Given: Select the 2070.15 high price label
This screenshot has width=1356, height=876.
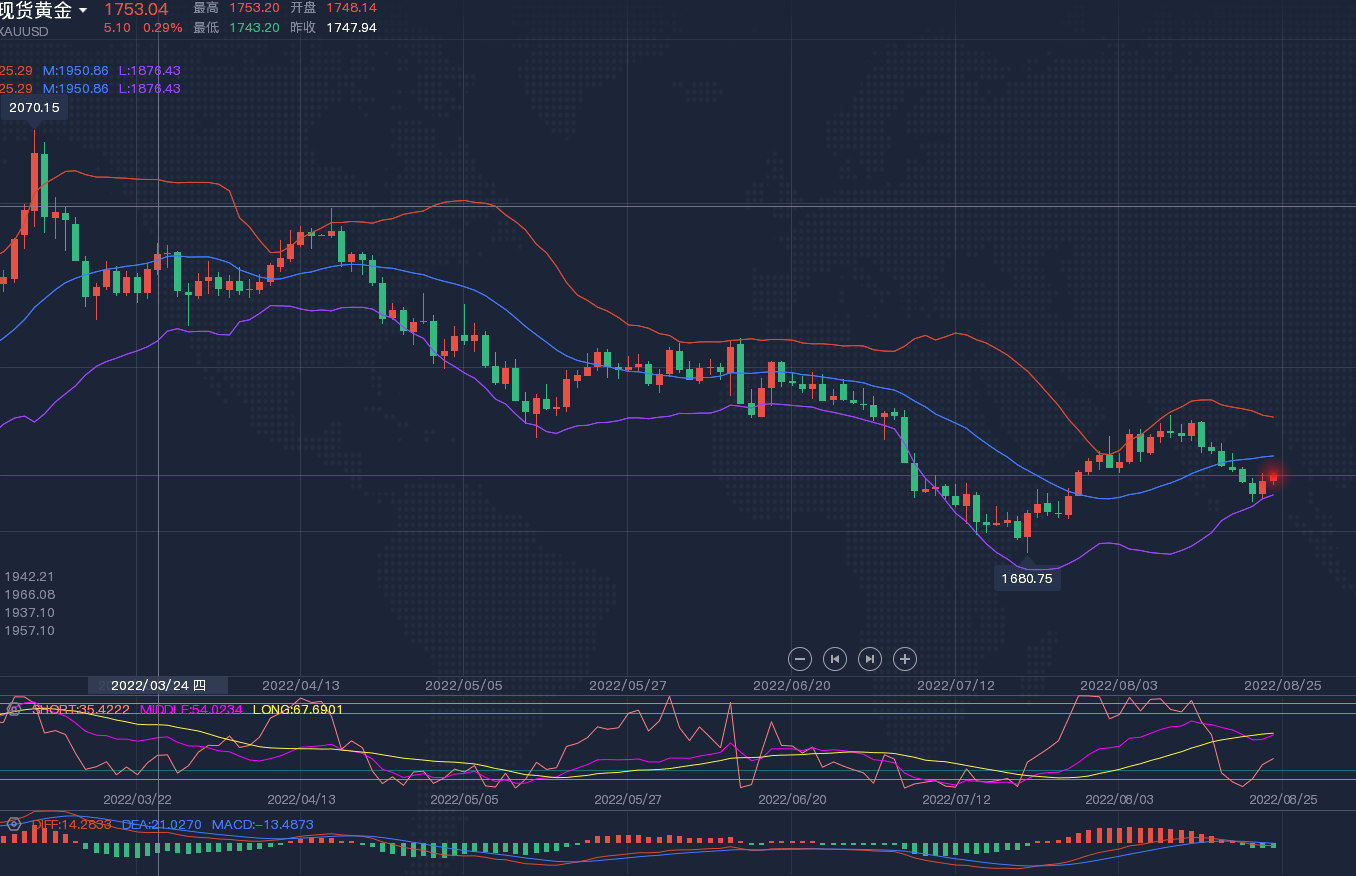Looking at the screenshot, I should (34, 108).
